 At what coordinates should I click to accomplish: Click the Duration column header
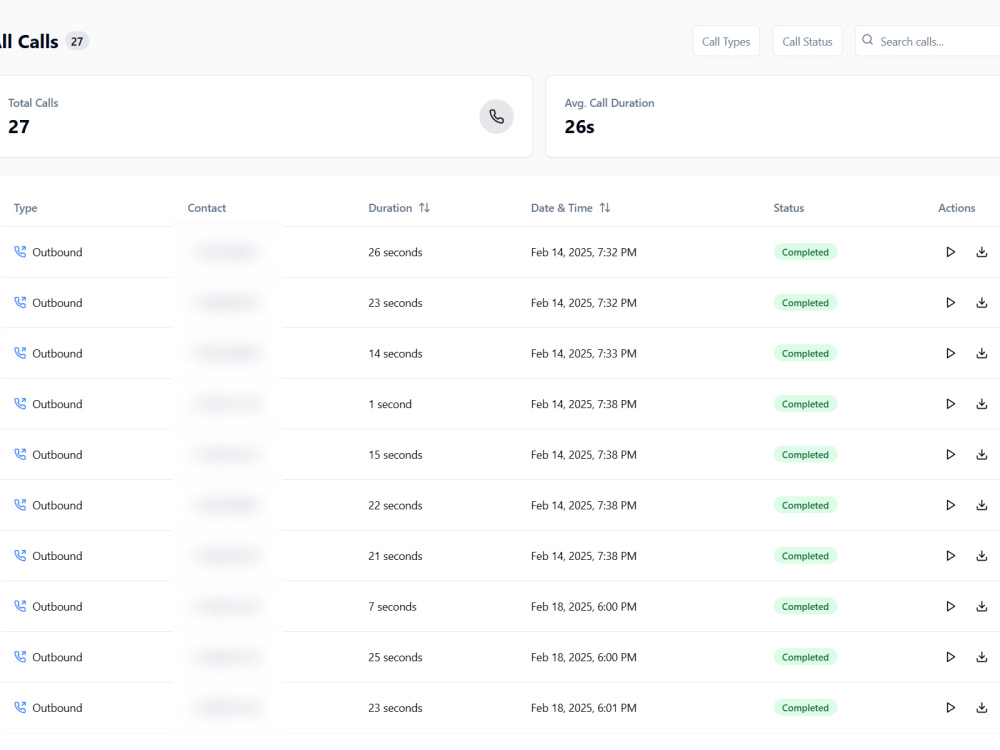390,208
